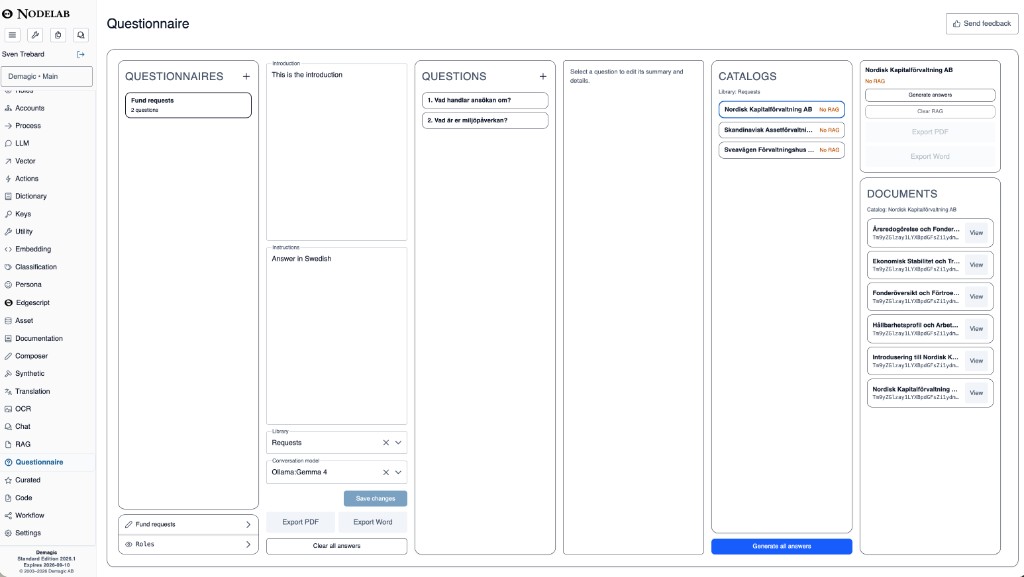
Task: Click the OCR sidebar icon
Action: pyautogui.click(x=8, y=409)
